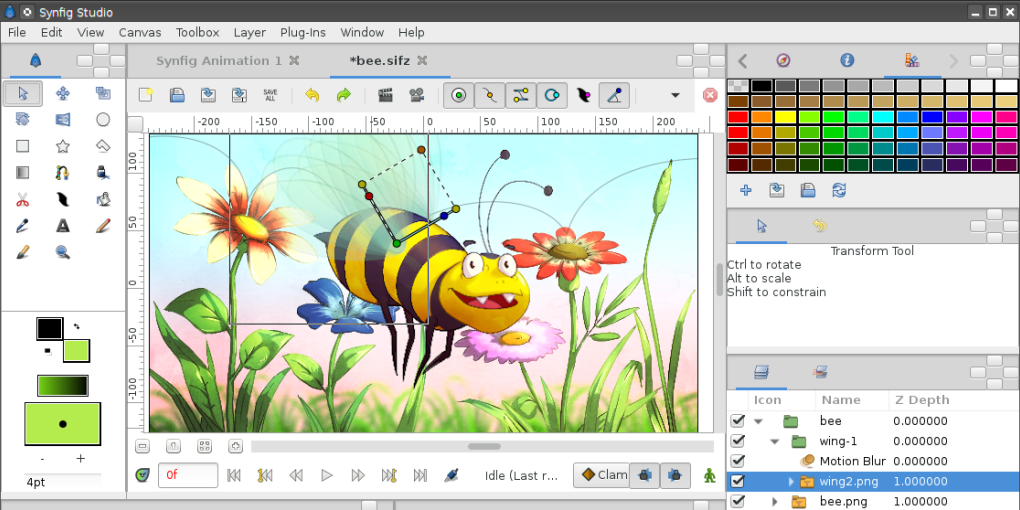This screenshot has width=1020, height=510.
Task: Choose the Text tool
Action: coord(63,226)
